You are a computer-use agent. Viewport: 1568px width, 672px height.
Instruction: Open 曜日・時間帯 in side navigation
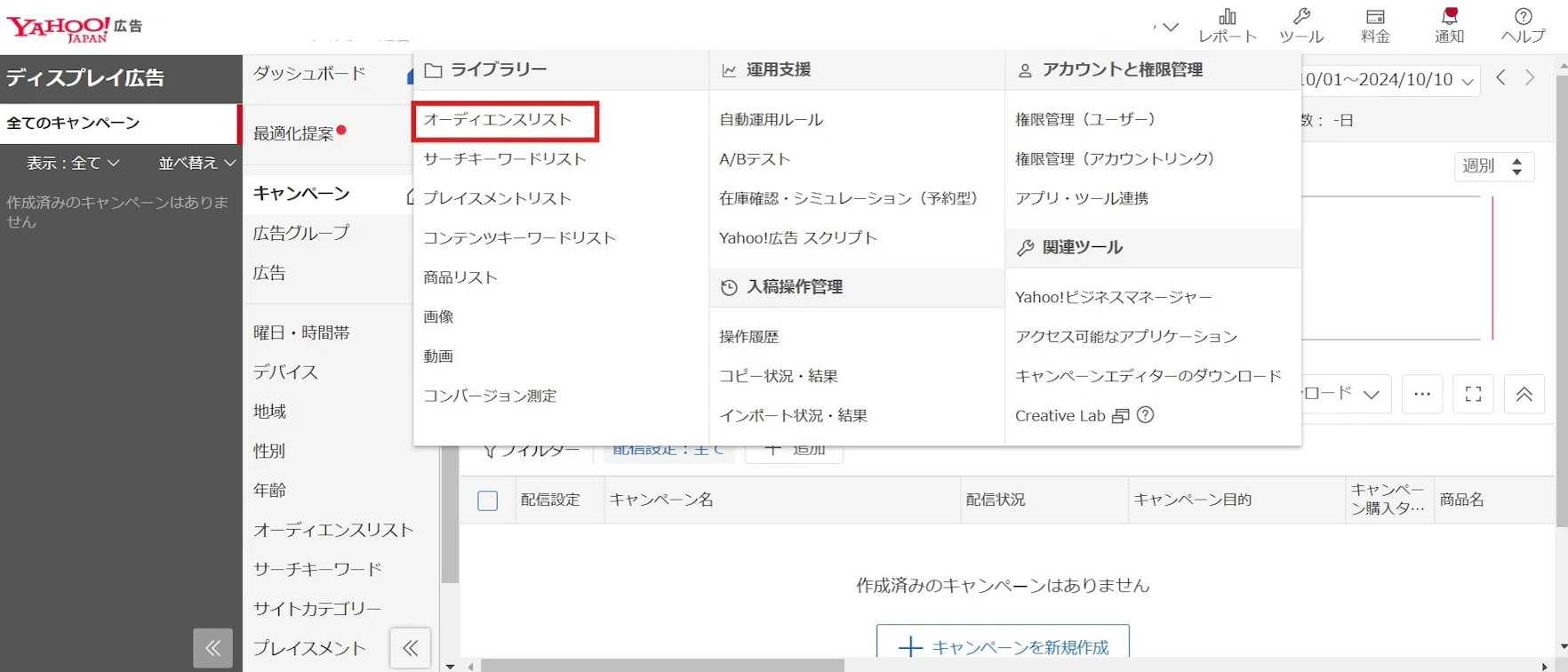coord(301,332)
